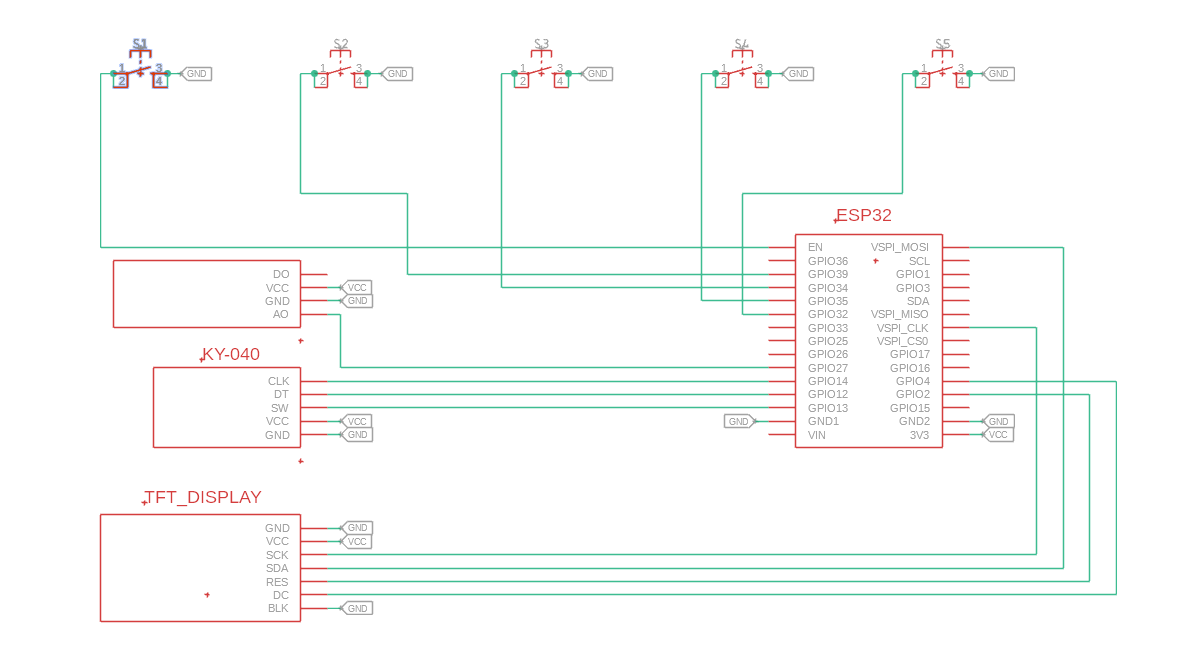Click the GPIO36 pin label

[x=828, y=261]
